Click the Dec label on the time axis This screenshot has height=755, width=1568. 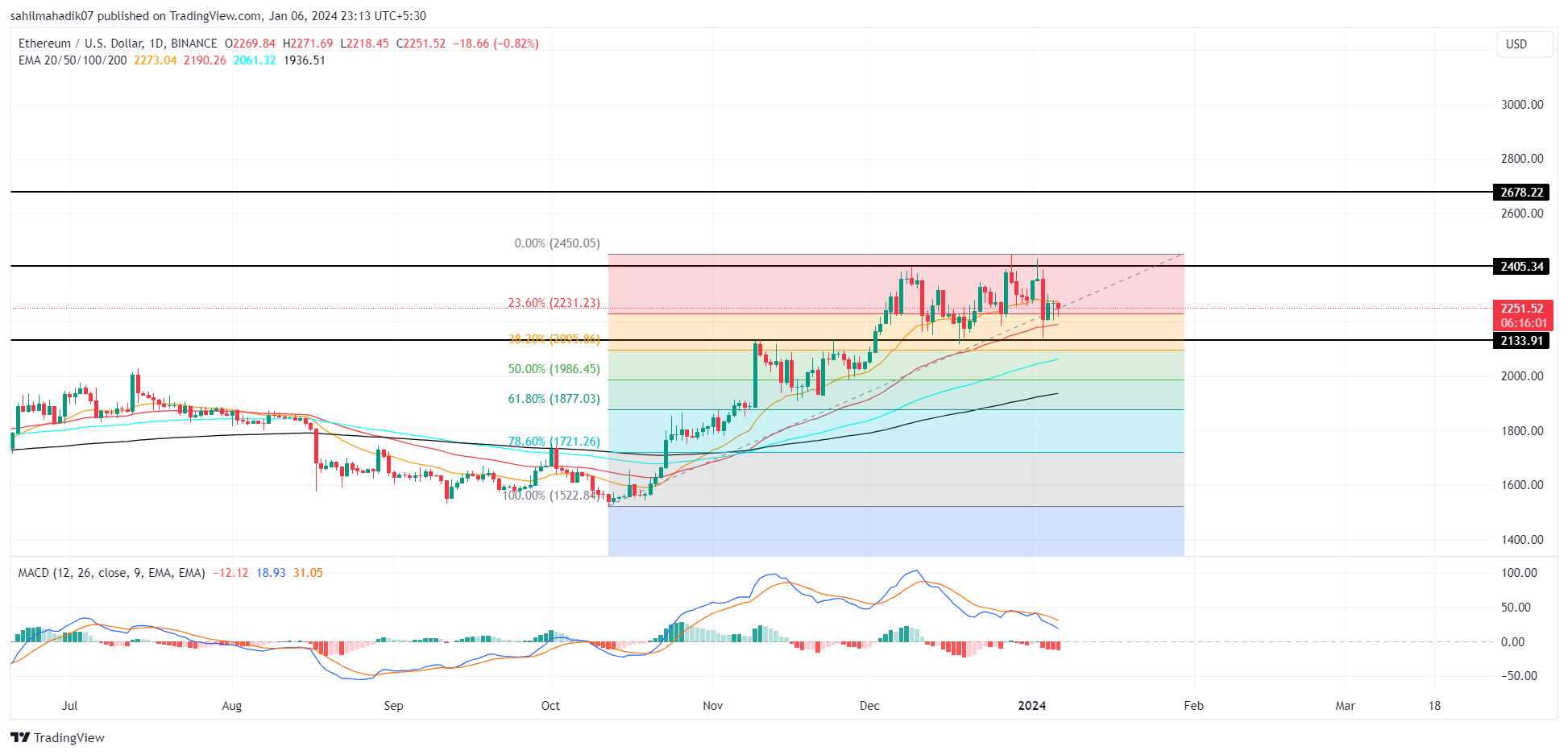pos(869,705)
